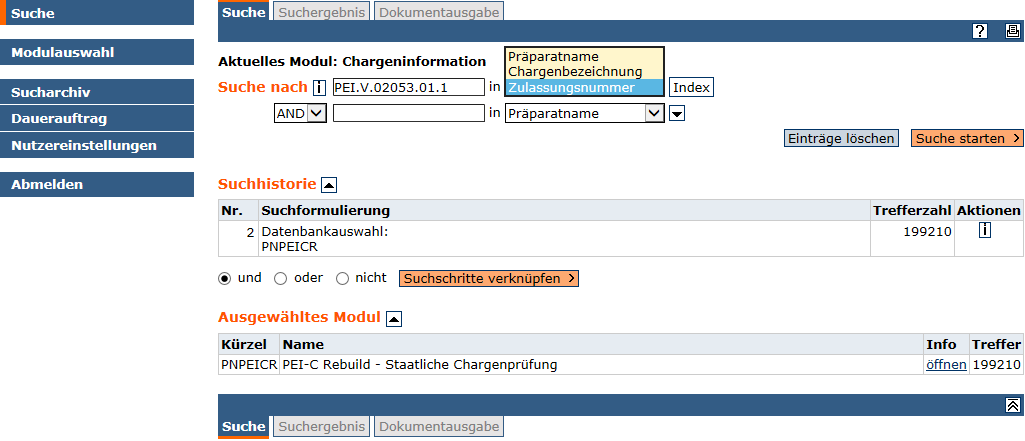Switch to bottom Suchergebnis tab
1025x441 pixels.
pos(322,427)
